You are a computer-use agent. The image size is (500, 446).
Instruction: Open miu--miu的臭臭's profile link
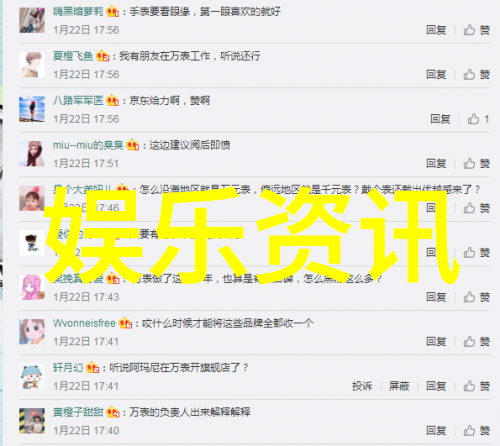pos(88,145)
